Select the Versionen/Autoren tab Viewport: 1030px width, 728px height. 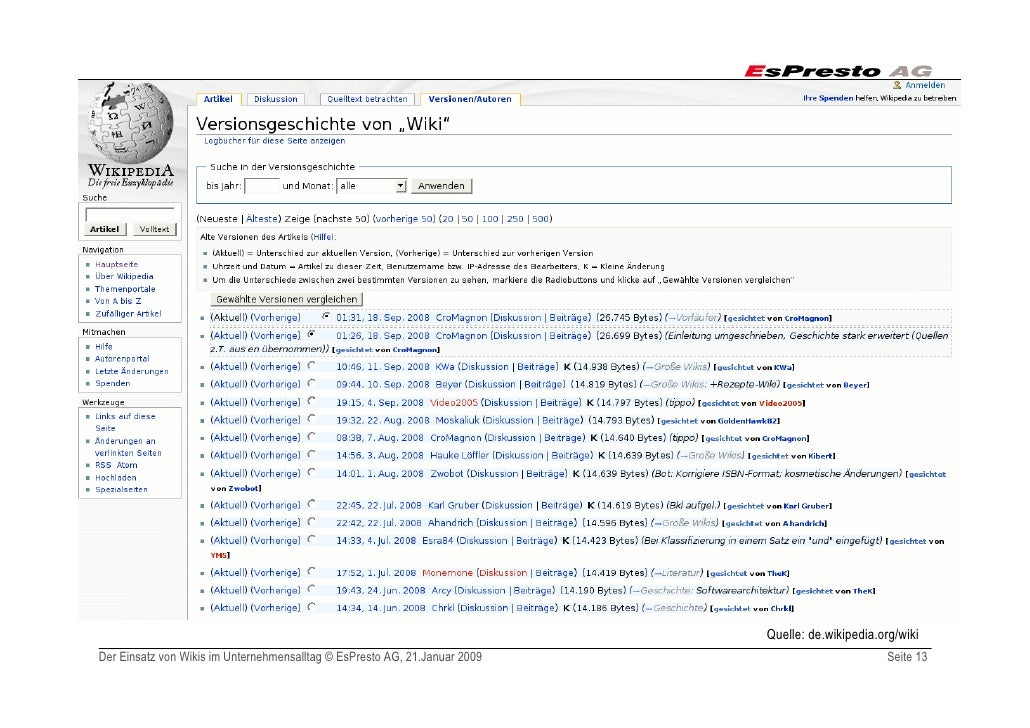tap(470, 99)
